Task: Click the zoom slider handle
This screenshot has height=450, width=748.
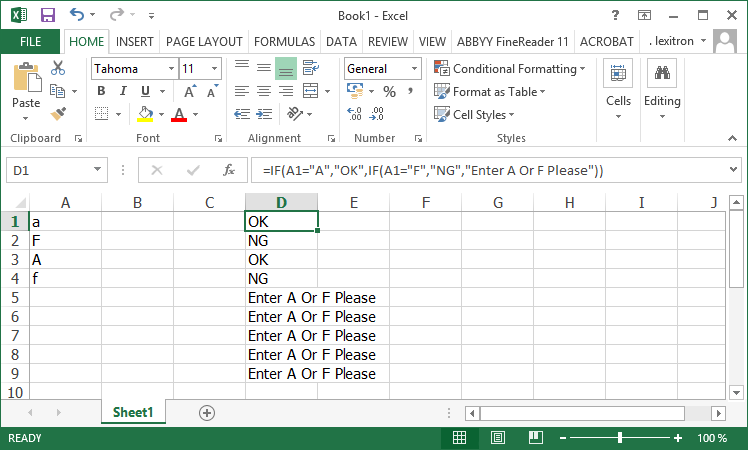Action: click(620, 438)
